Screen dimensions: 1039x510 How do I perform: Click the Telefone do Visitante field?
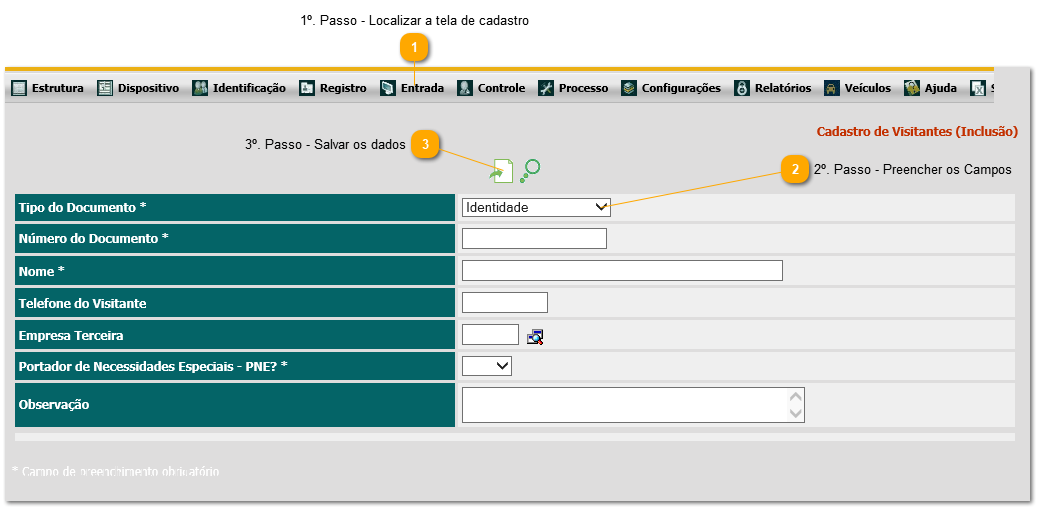(505, 302)
